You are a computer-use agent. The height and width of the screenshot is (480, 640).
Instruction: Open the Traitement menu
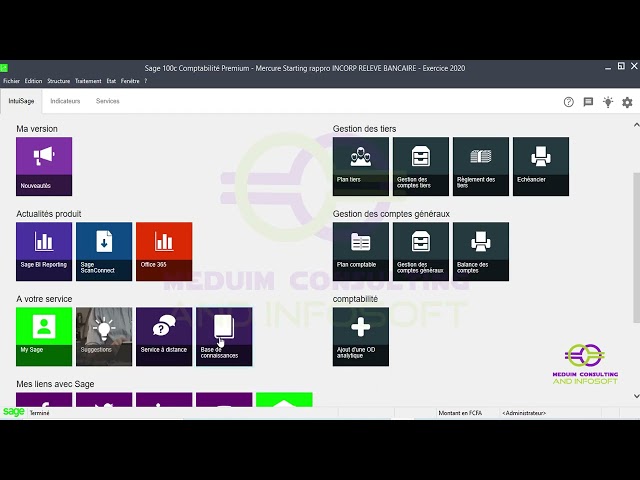pos(88,81)
